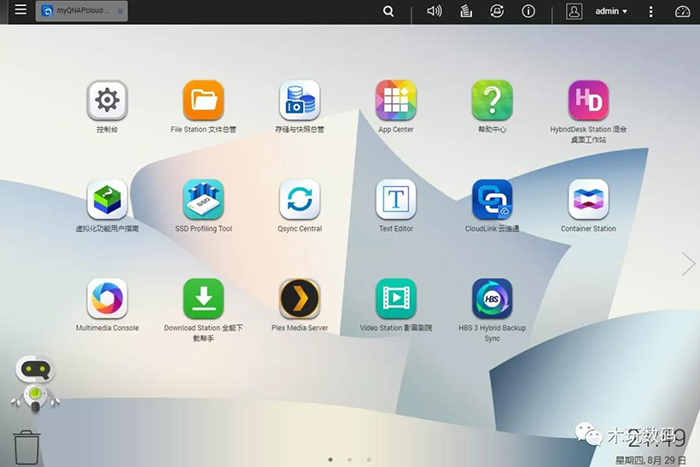This screenshot has height=467, width=700.
Task: Select first desktop page dot
Action: (x=330, y=459)
